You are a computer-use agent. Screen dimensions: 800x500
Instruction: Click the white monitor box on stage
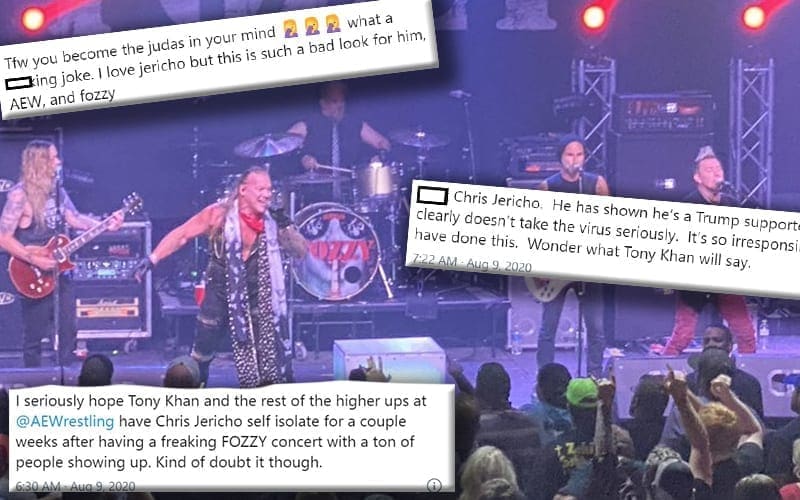(x=389, y=360)
